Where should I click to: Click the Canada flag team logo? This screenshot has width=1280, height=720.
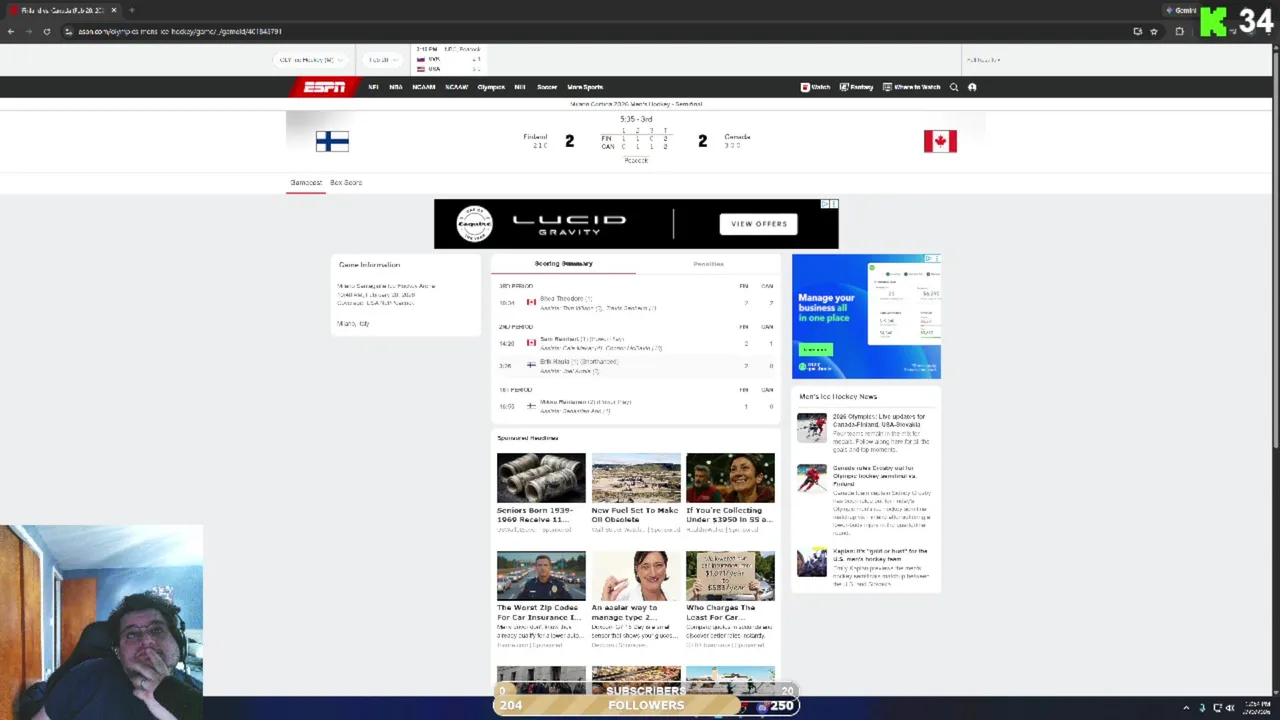pos(940,141)
